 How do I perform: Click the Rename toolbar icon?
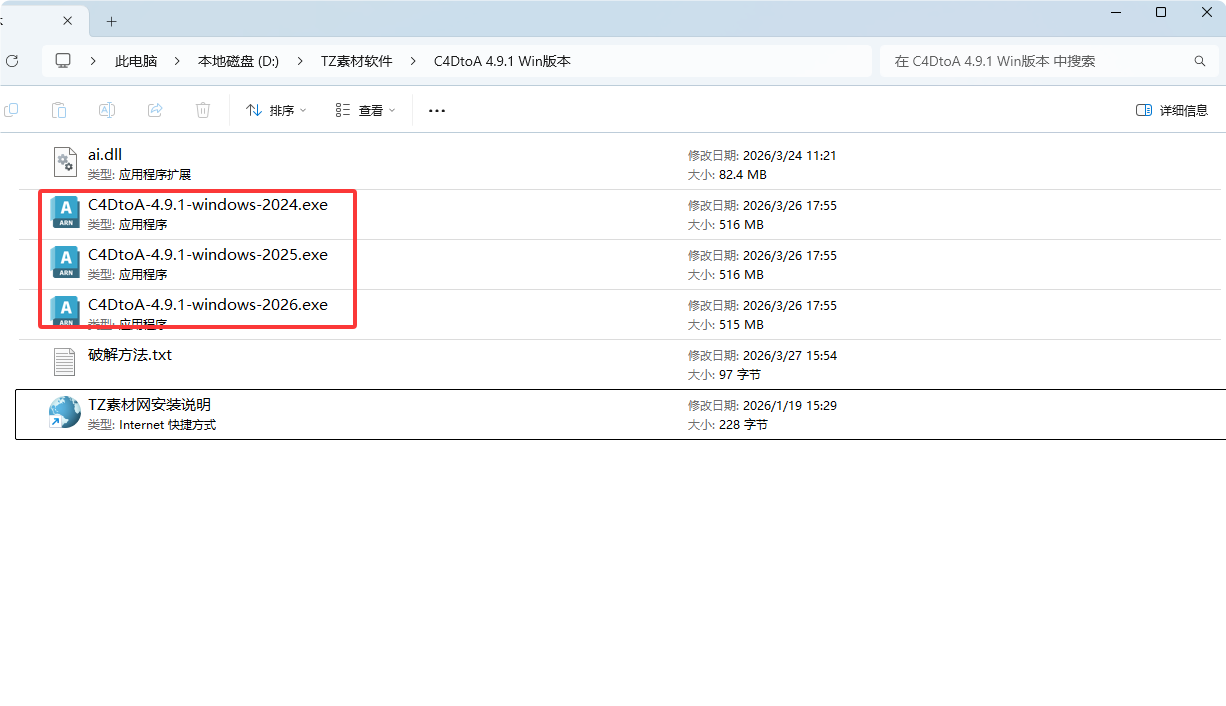click(x=107, y=110)
